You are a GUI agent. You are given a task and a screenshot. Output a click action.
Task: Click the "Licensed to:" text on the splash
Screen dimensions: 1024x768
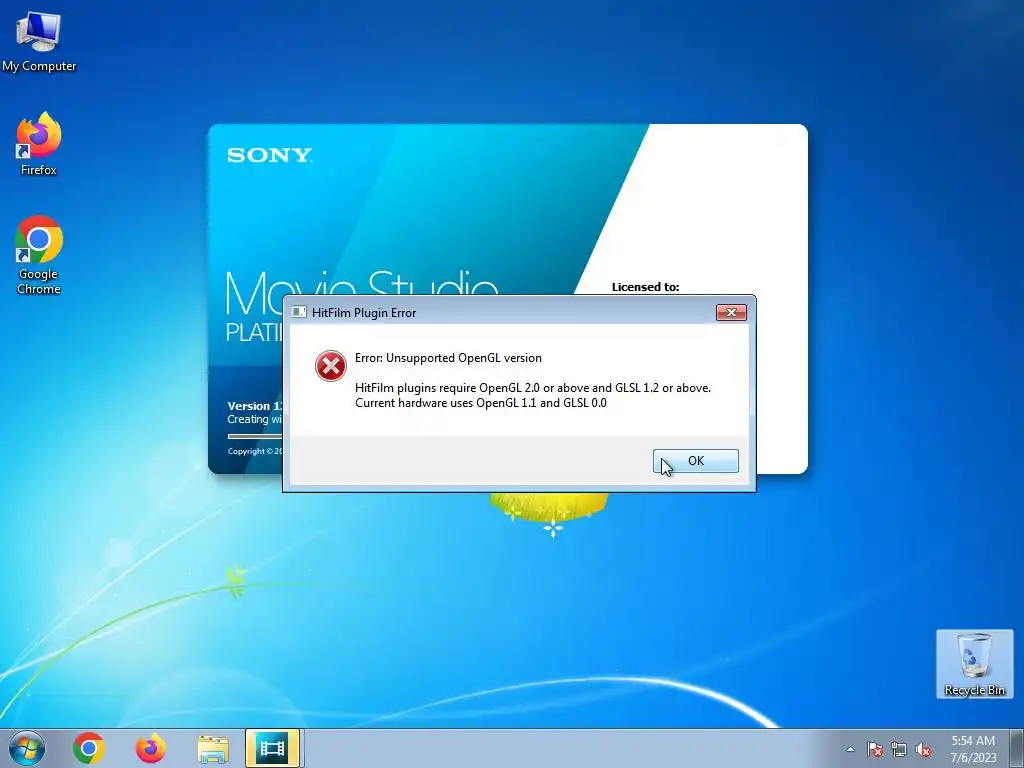(645, 287)
